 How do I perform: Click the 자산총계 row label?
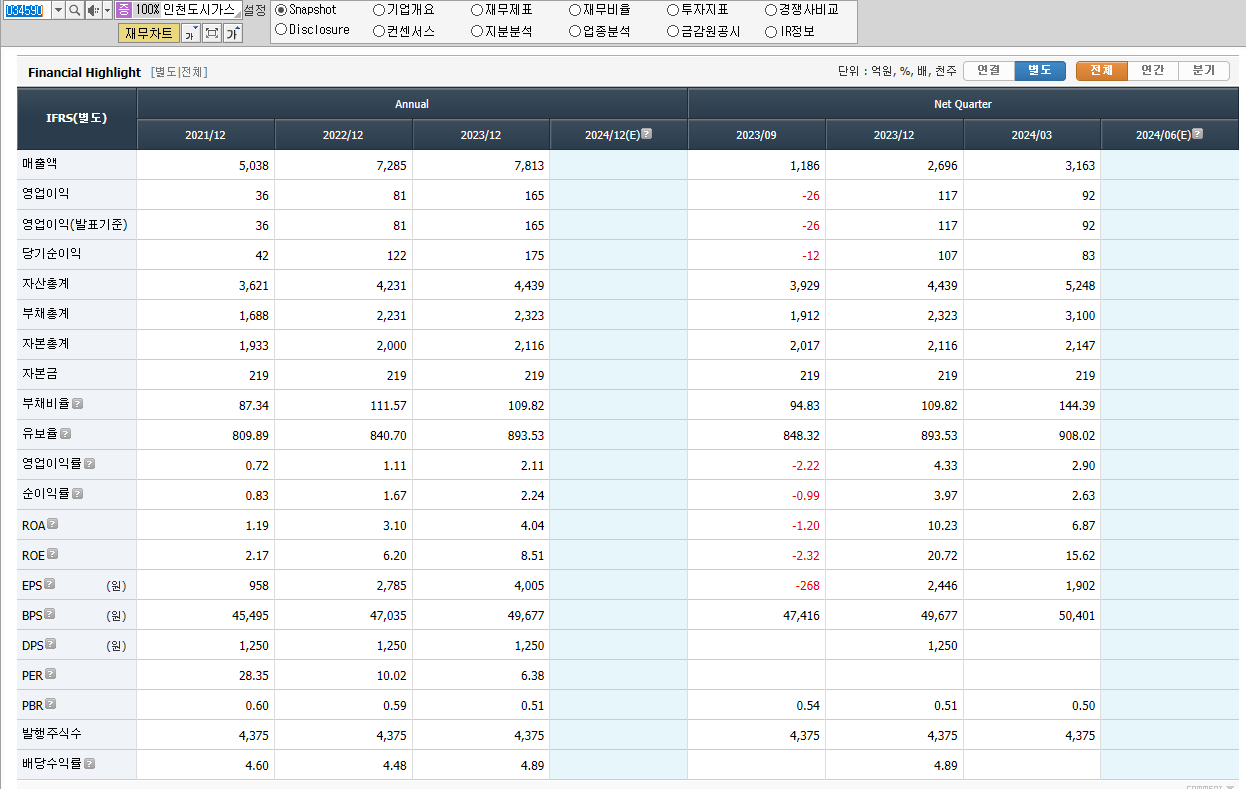[46, 284]
